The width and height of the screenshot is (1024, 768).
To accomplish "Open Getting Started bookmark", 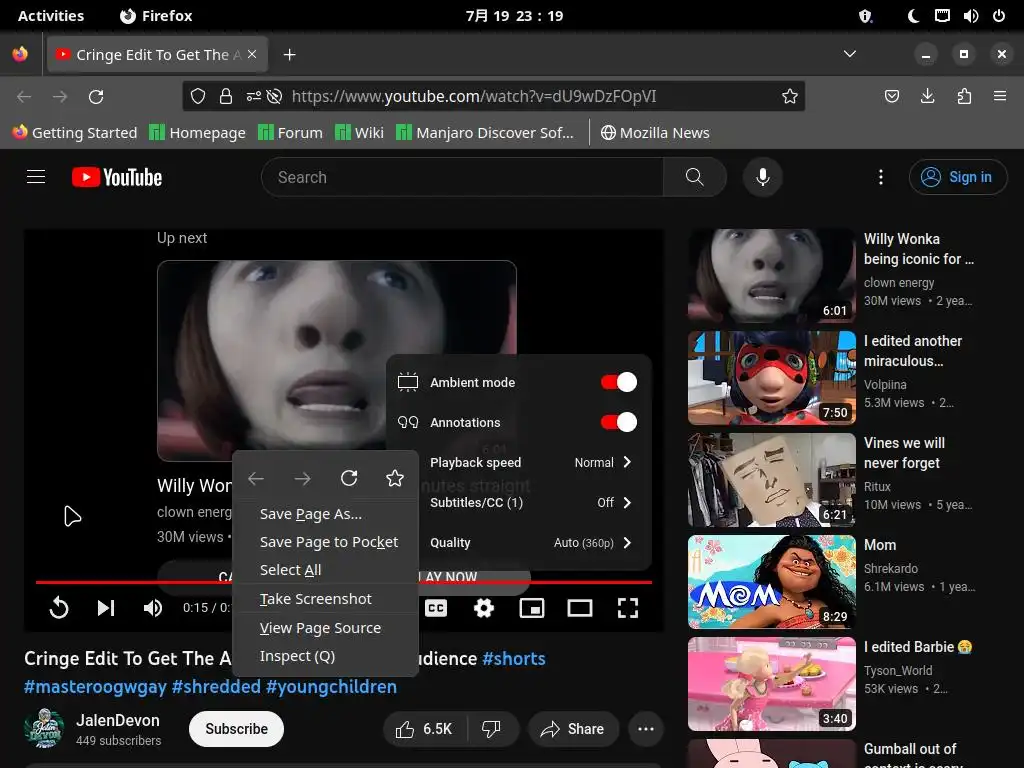I will pos(75,133).
